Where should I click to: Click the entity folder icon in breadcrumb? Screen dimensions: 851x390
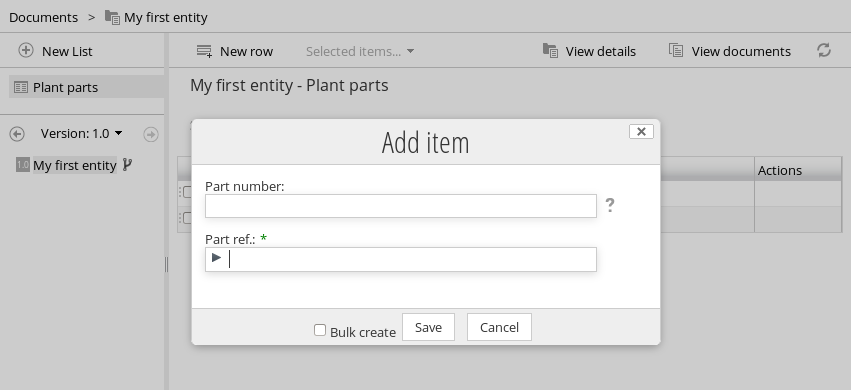tap(112, 17)
